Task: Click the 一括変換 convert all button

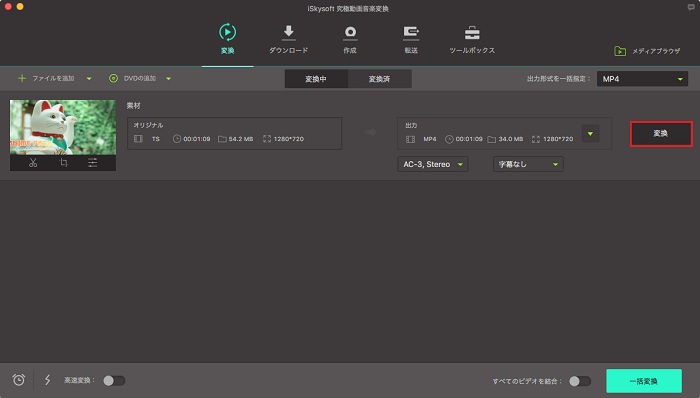Action: point(644,381)
